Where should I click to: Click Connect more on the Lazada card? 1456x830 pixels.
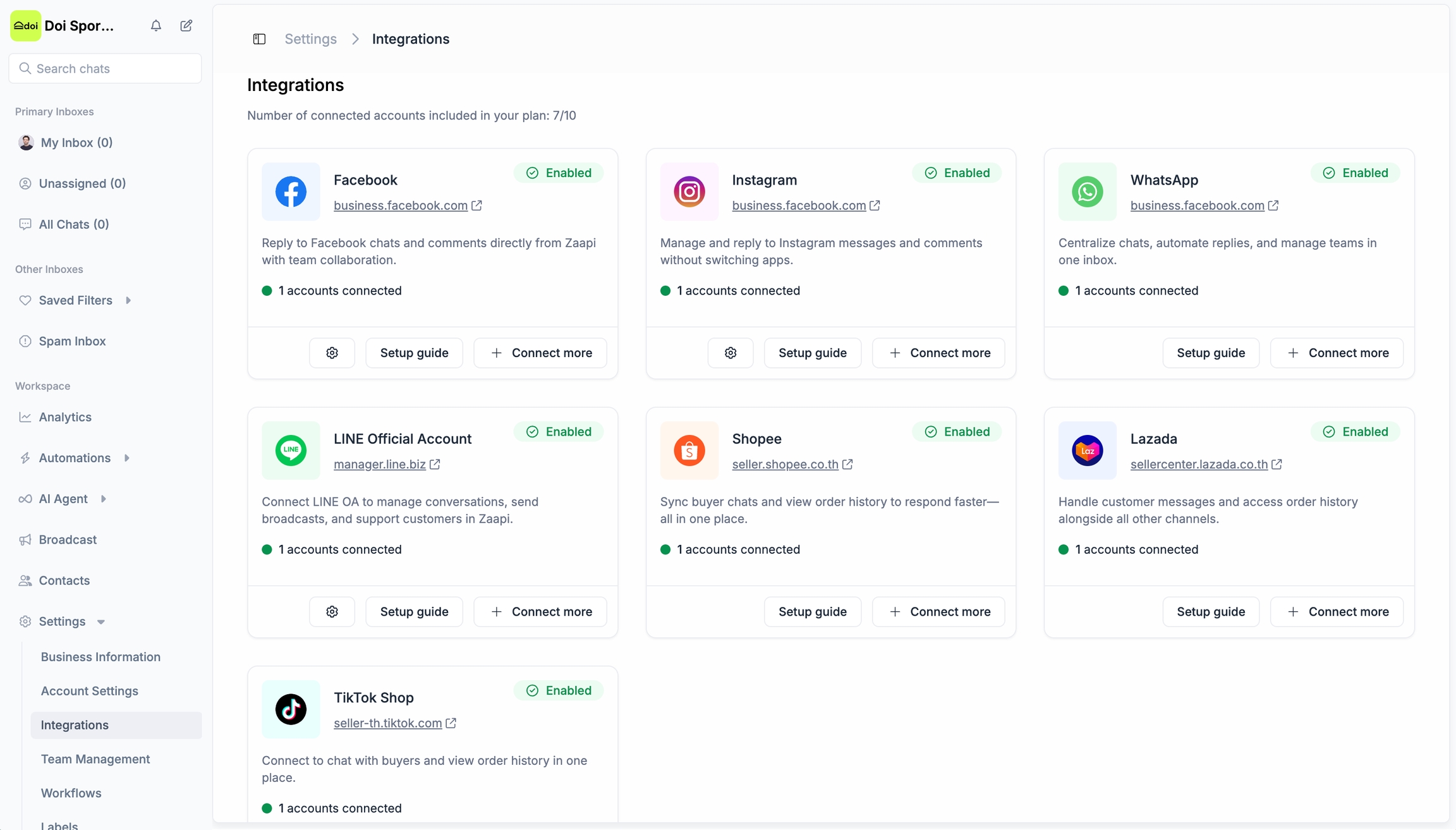(x=1337, y=611)
